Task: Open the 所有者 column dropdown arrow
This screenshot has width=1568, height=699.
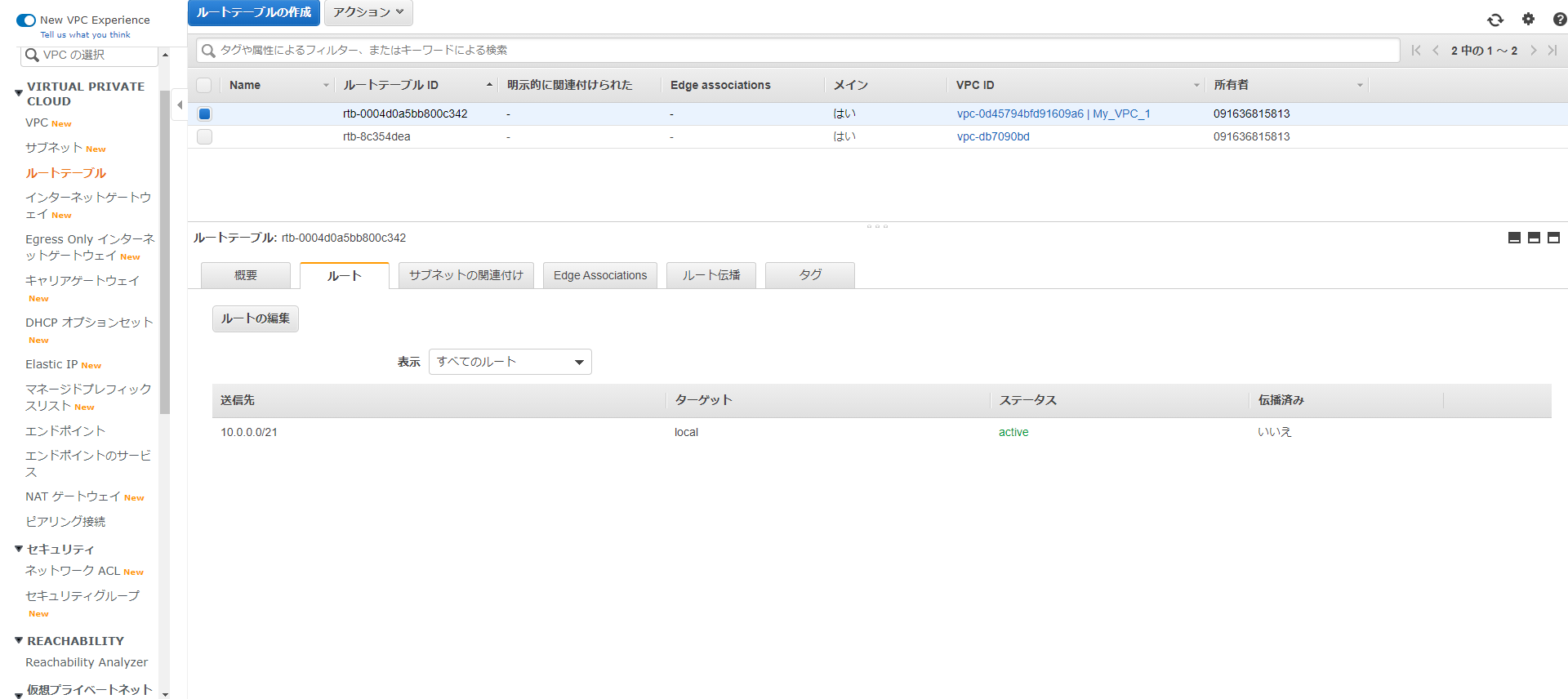Action: click(x=1360, y=85)
